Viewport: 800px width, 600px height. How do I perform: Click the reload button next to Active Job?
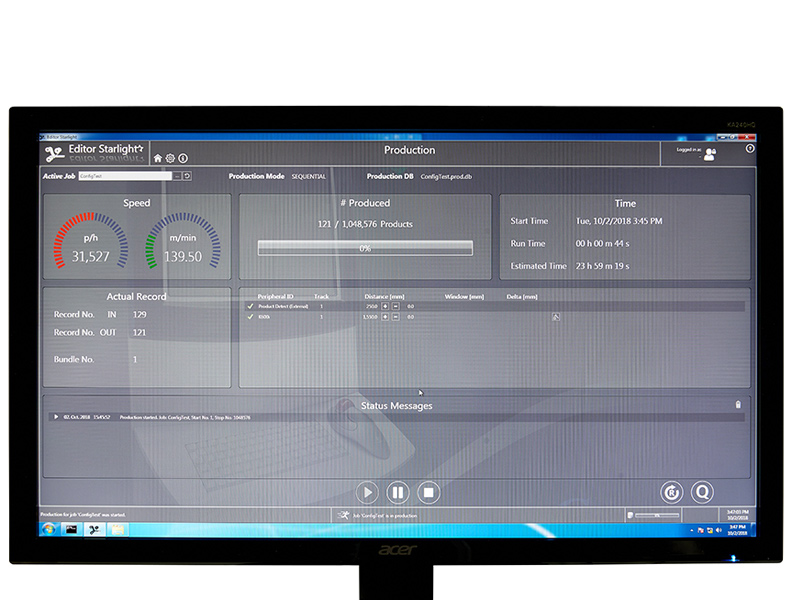(x=187, y=176)
